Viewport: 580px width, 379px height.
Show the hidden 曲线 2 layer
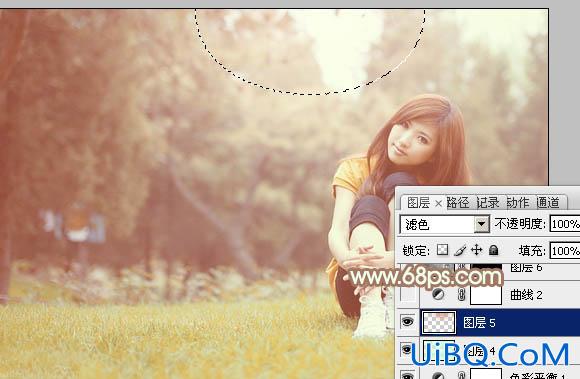point(408,295)
